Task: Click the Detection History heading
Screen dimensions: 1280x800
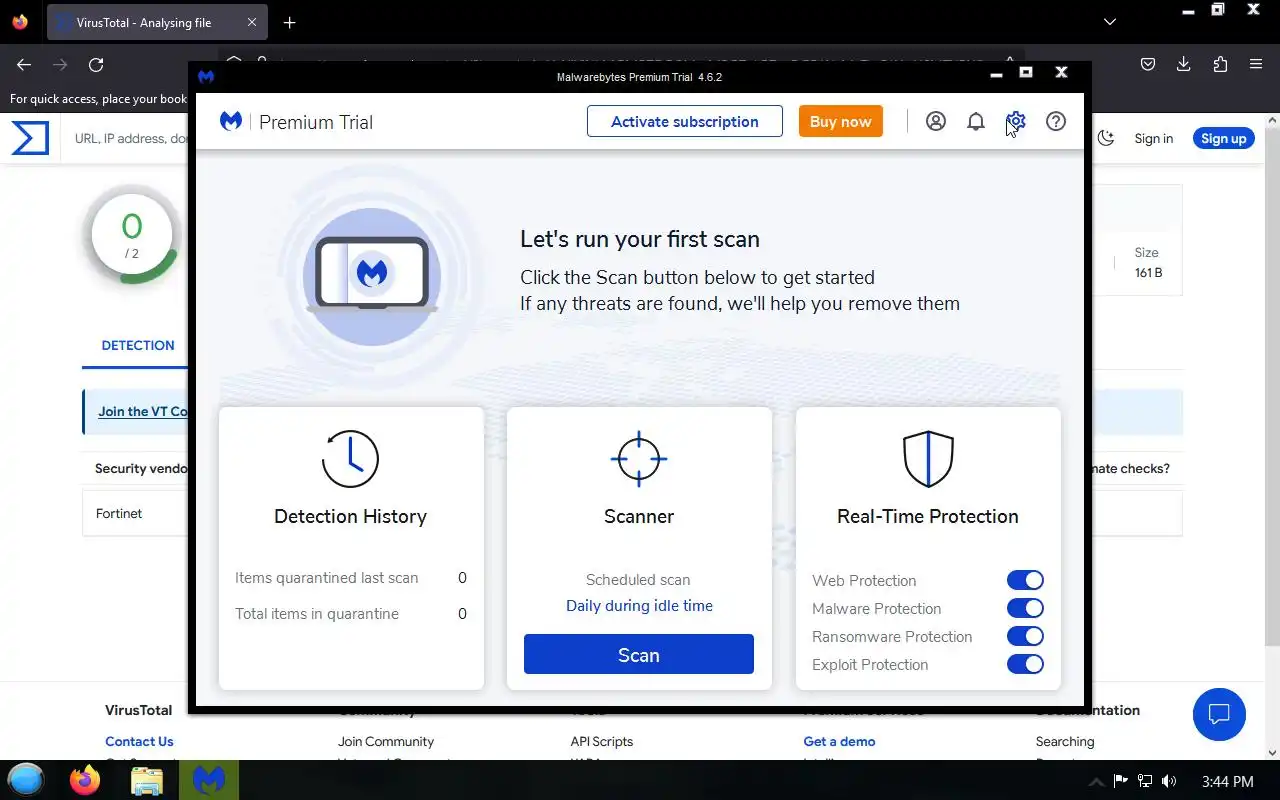Action: pos(350,516)
